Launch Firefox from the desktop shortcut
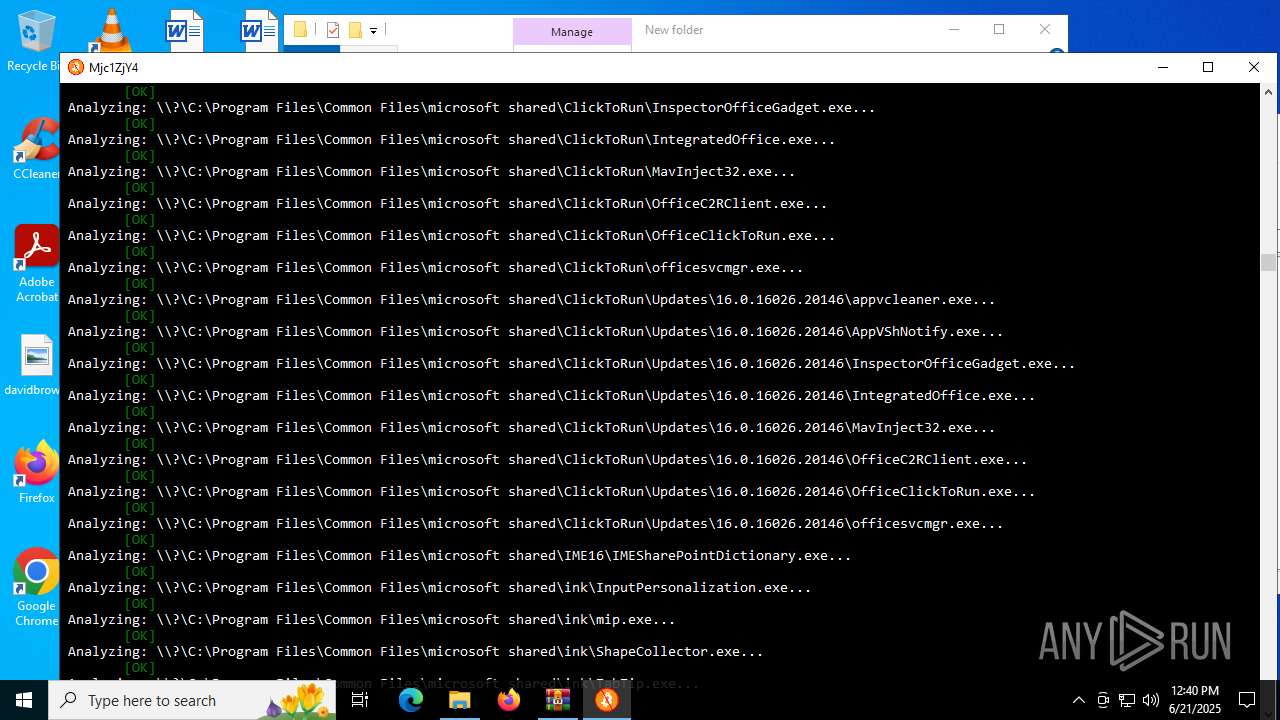Viewport: 1280px width, 720px height. tap(36, 472)
